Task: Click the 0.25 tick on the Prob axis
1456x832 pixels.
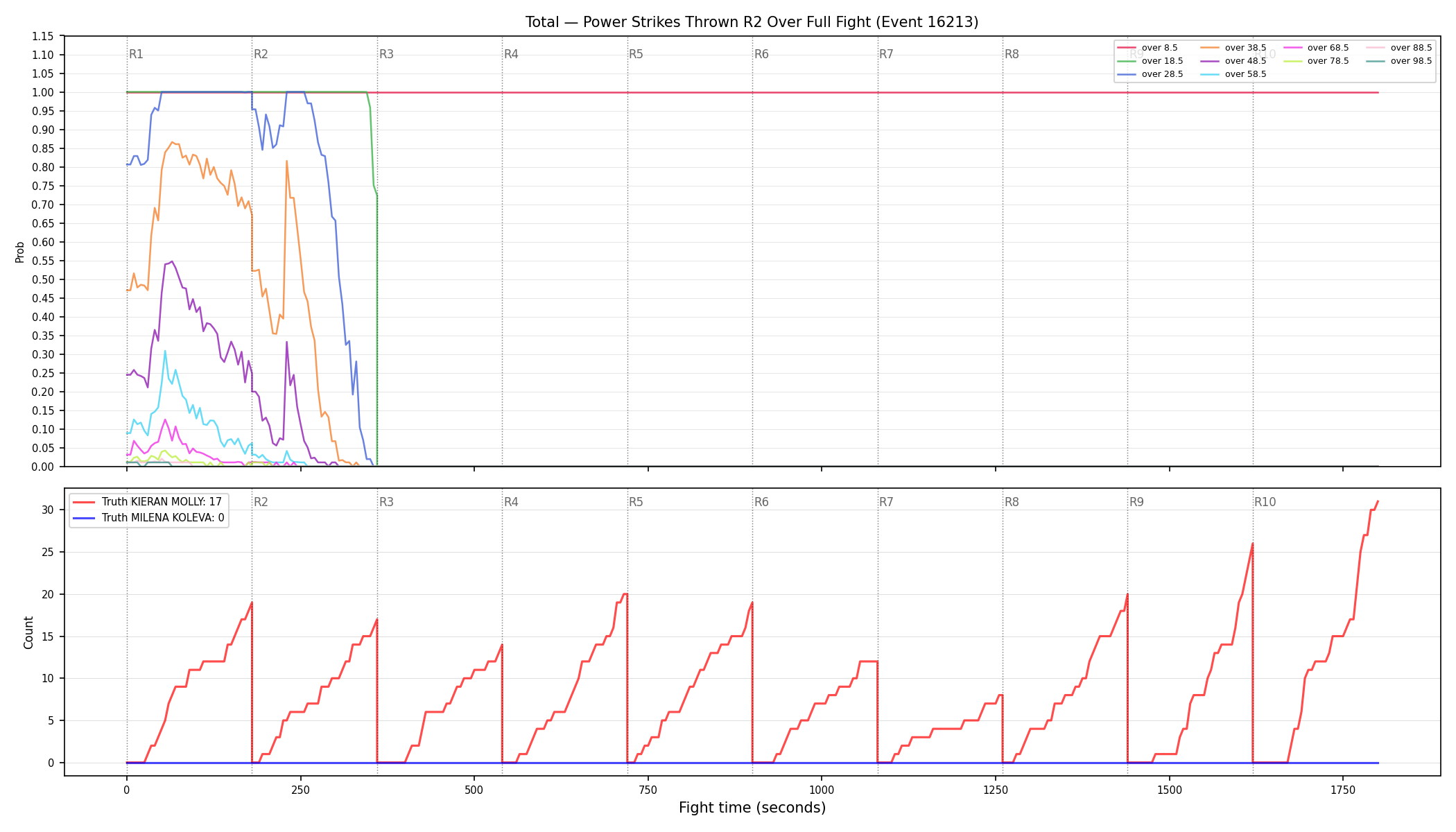Action: click(x=42, y=373)
